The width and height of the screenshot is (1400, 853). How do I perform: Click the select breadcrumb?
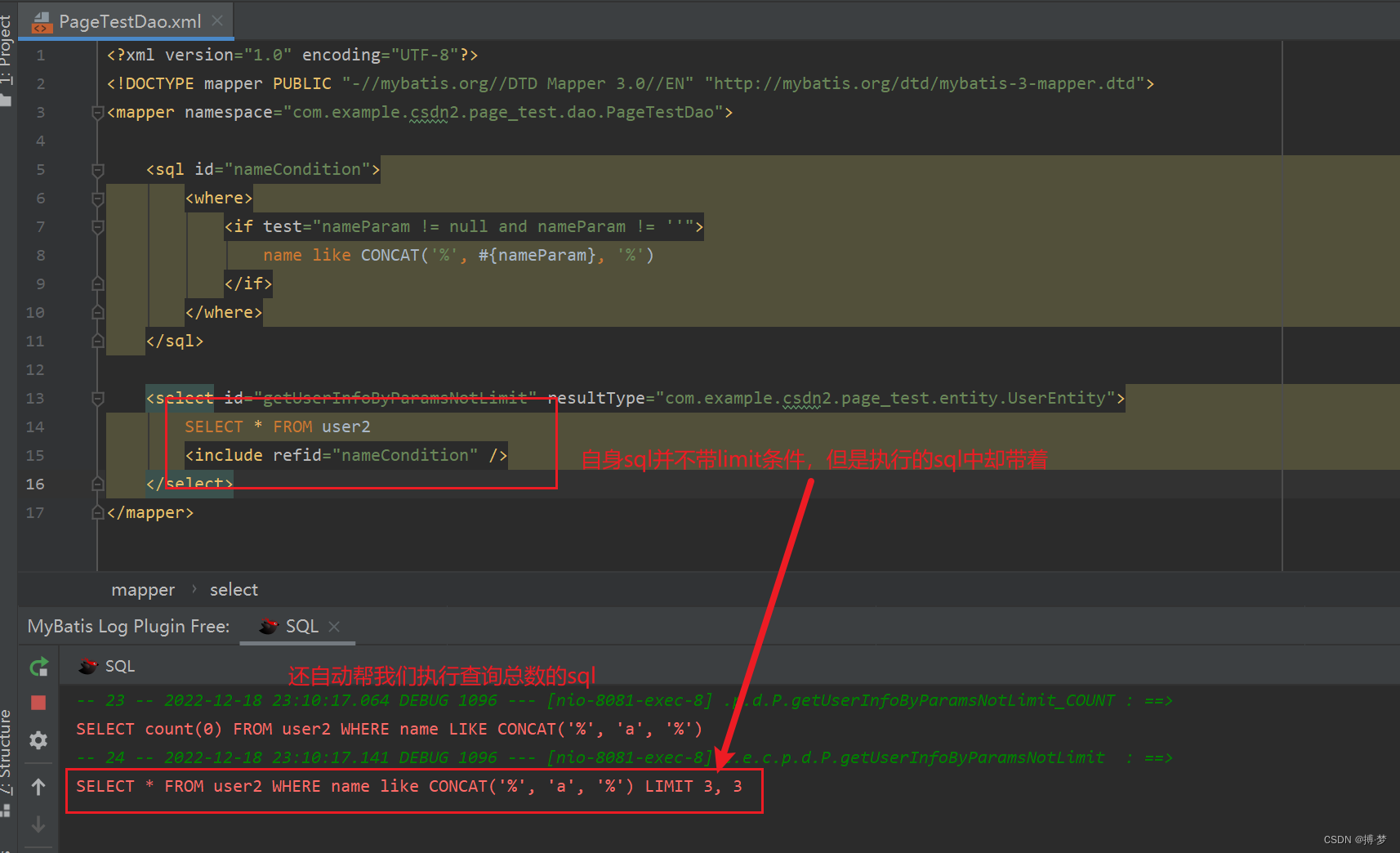click(234, 590)
